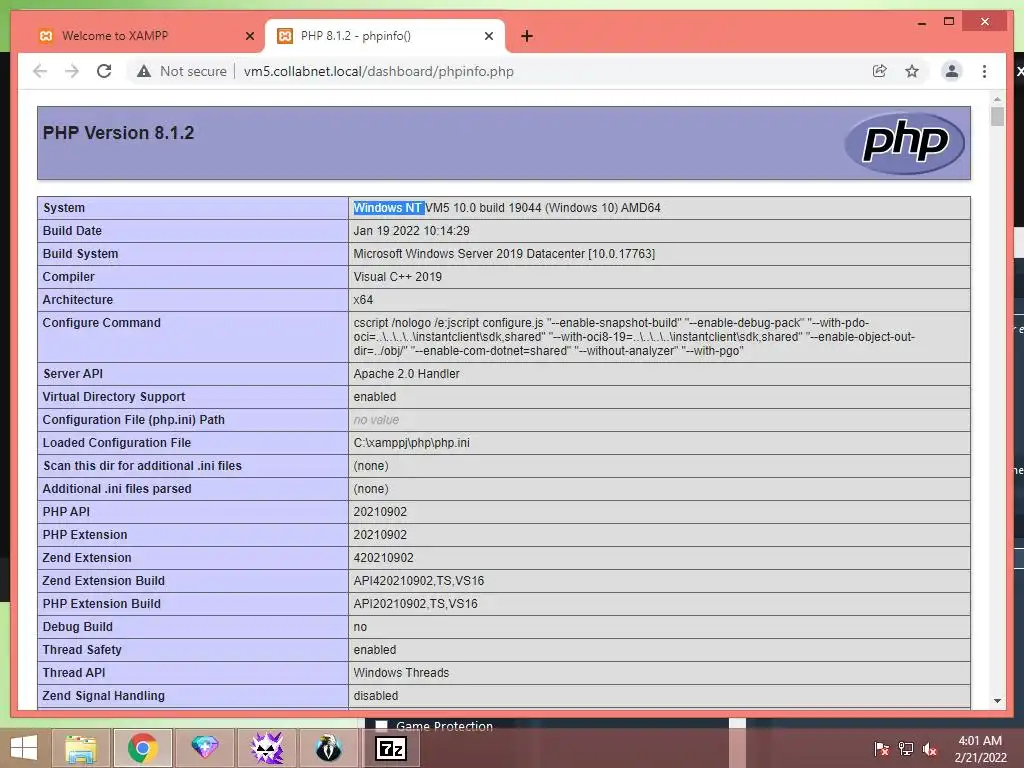Screen dimensions: 1024x768
Task: Open the Chrome three-dot menu
Action: (984, 71)
